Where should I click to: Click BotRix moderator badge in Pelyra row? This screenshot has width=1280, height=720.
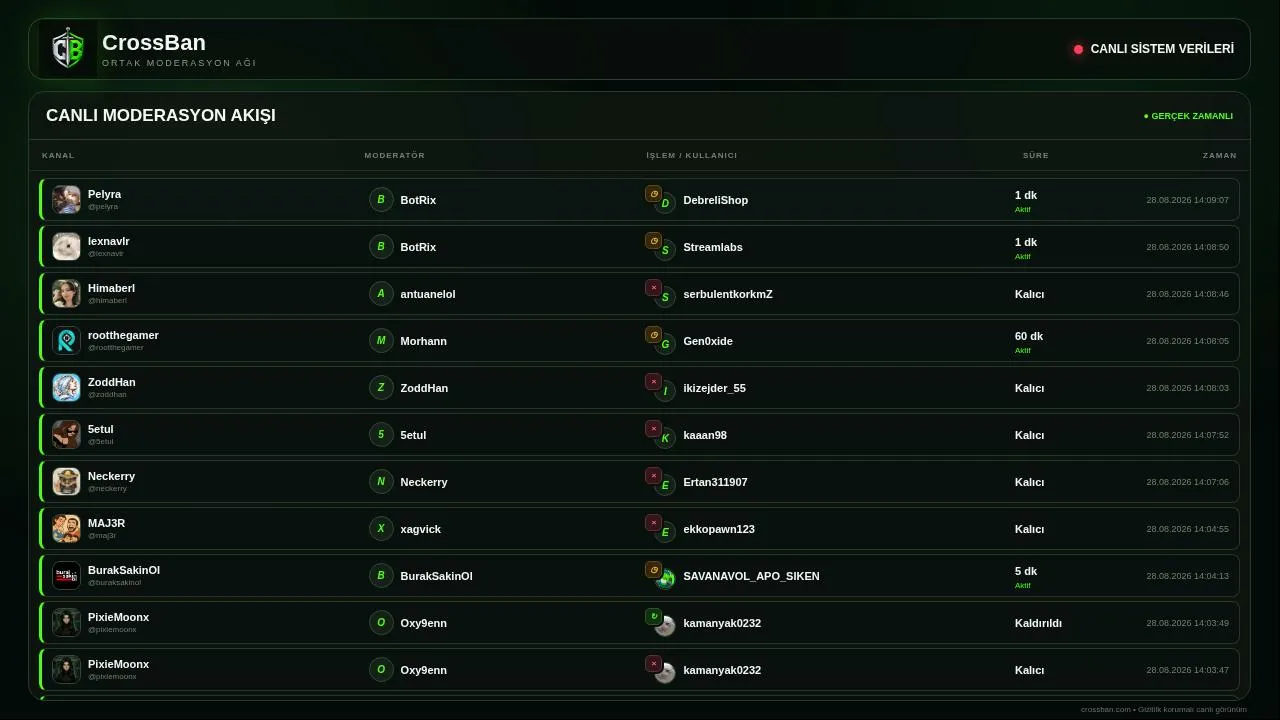coord(381,199)
